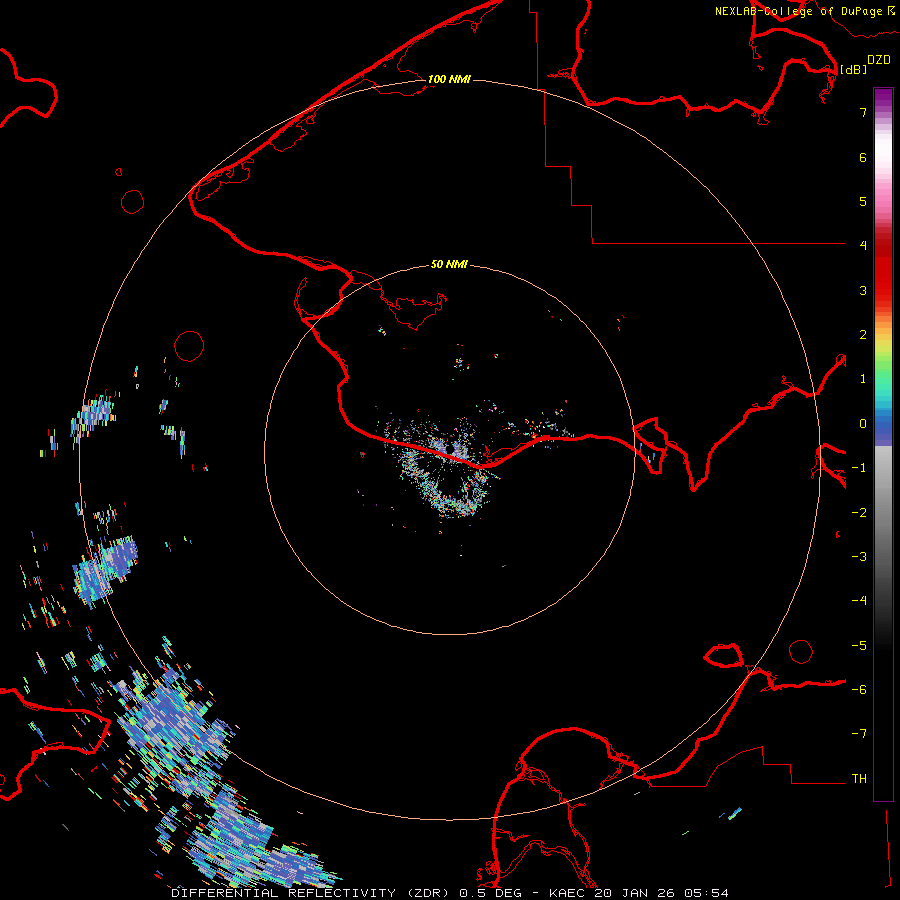The image size is (900, 900).
Task: Click the color scale value 0
Action: pyautogui.click(x=863, y=424)
